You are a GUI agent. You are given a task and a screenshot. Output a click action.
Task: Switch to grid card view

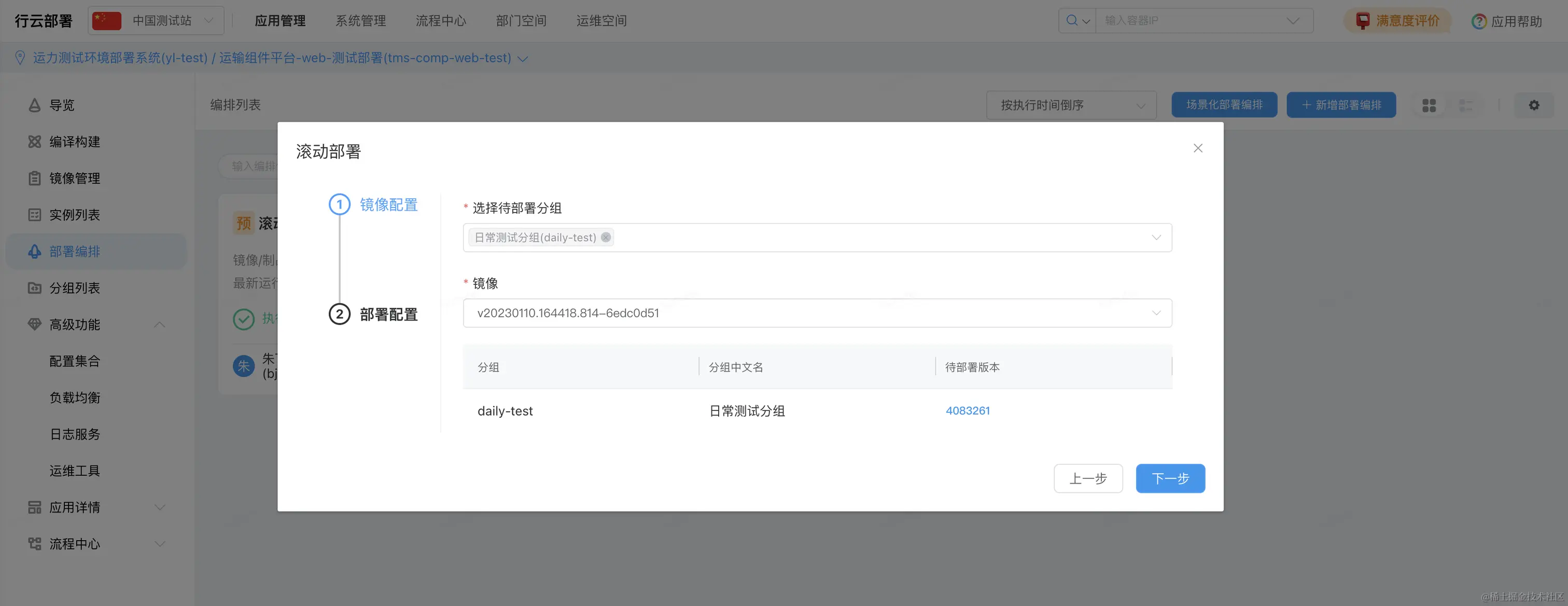click(1429, 105)
